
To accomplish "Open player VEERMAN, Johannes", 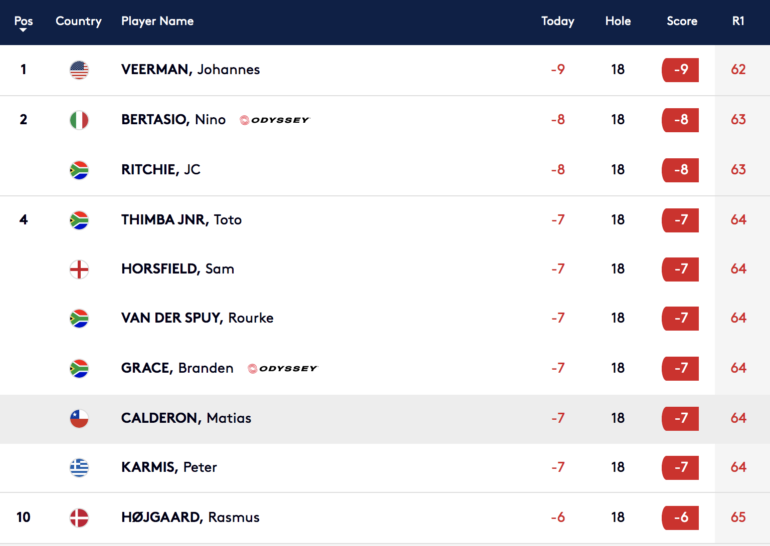I will (x=191, y=70).
